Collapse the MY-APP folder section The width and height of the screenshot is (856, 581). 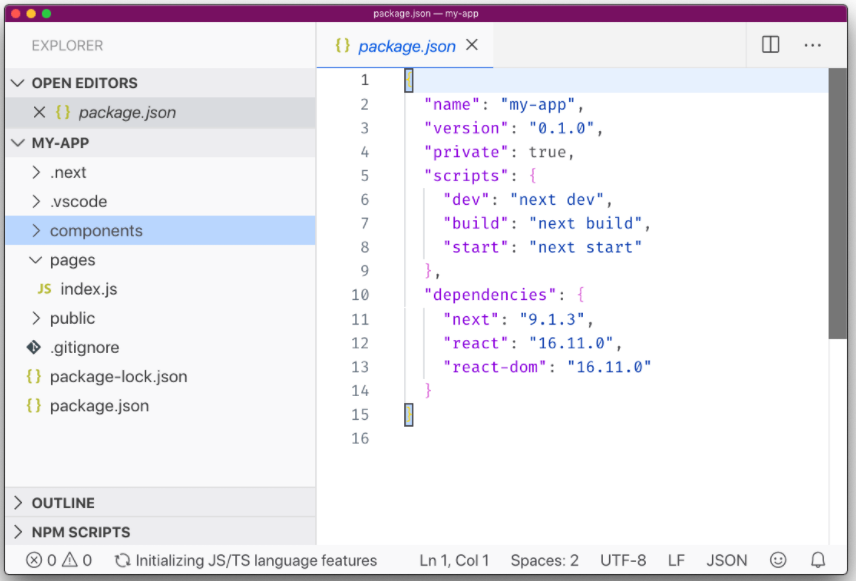click(x=18, y=143)
